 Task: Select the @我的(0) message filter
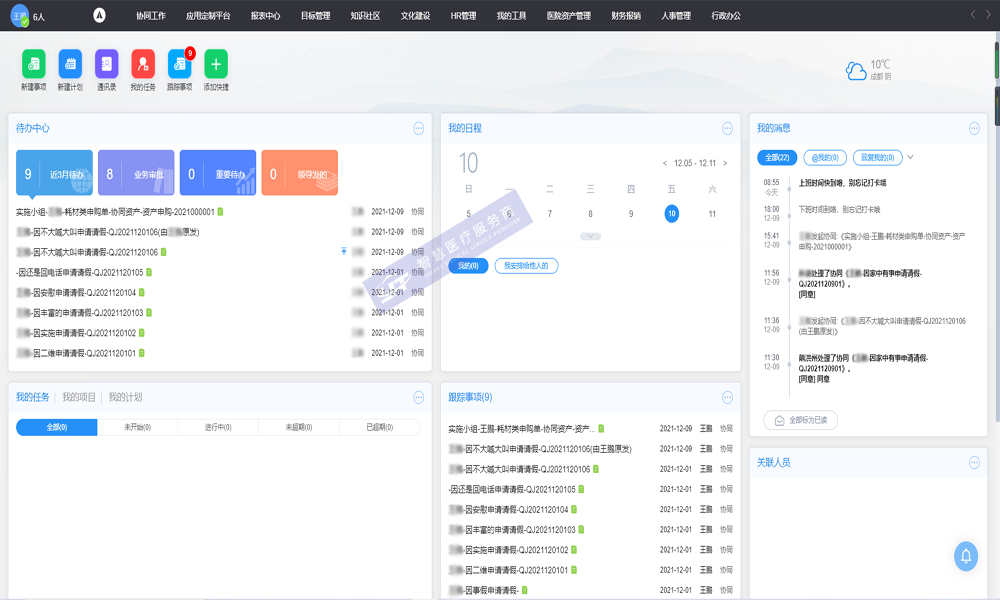click(x=825, y=158)
